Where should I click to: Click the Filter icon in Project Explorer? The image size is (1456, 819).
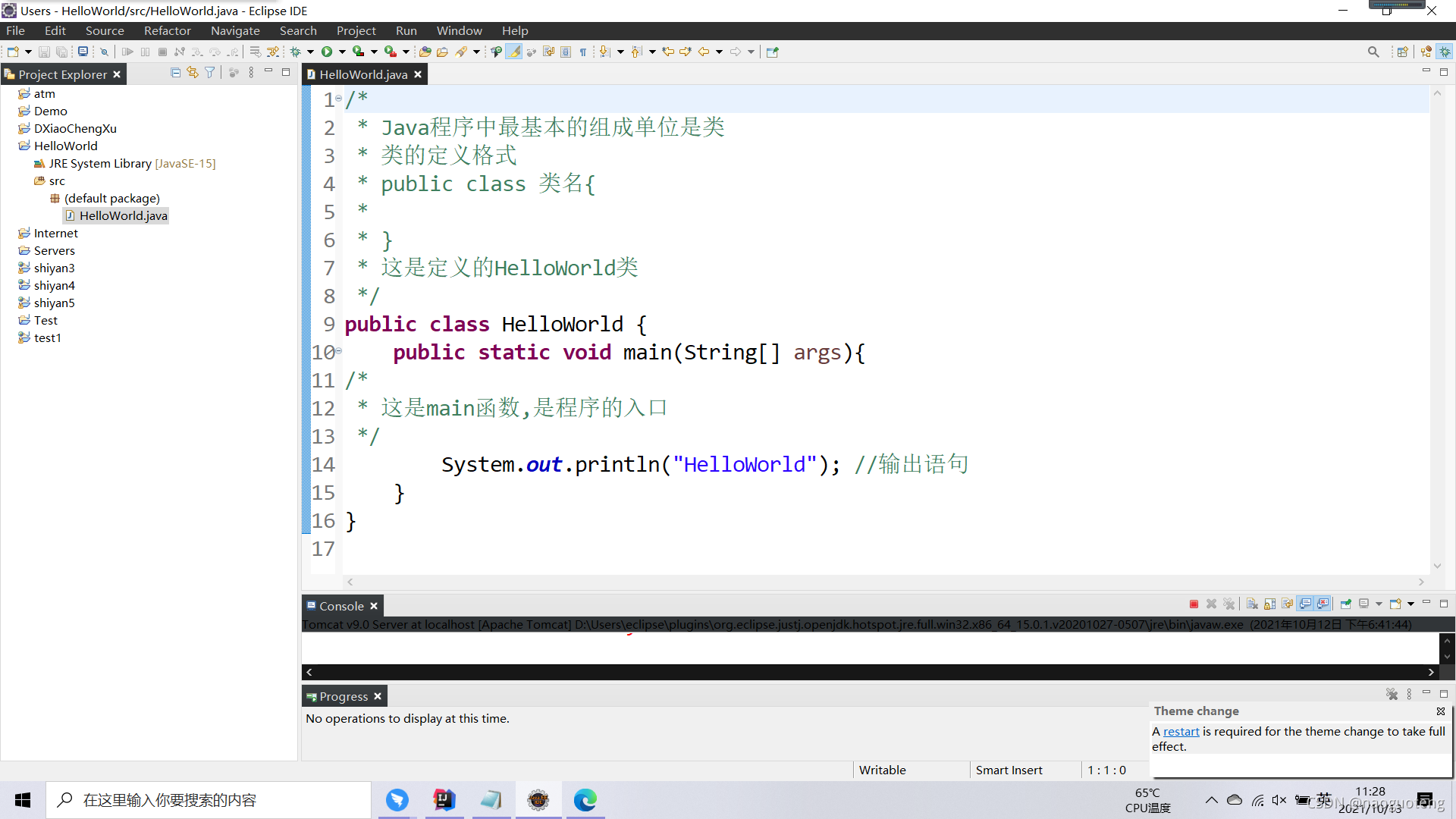point(210,73)
